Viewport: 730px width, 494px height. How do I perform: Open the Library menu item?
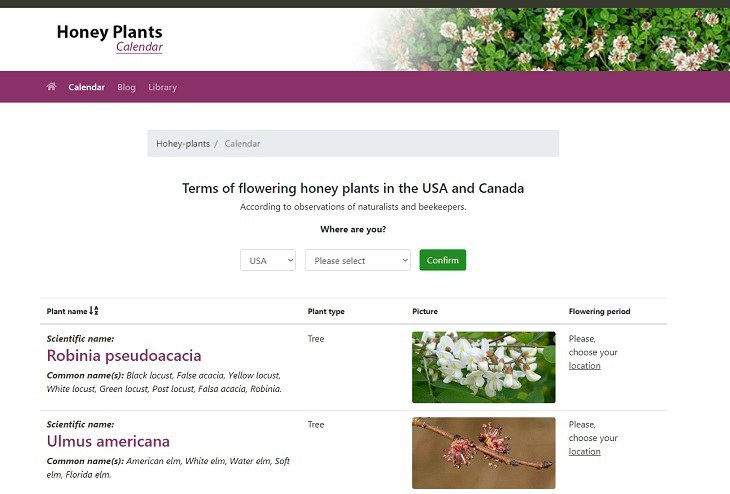click(x=162, y=87)
